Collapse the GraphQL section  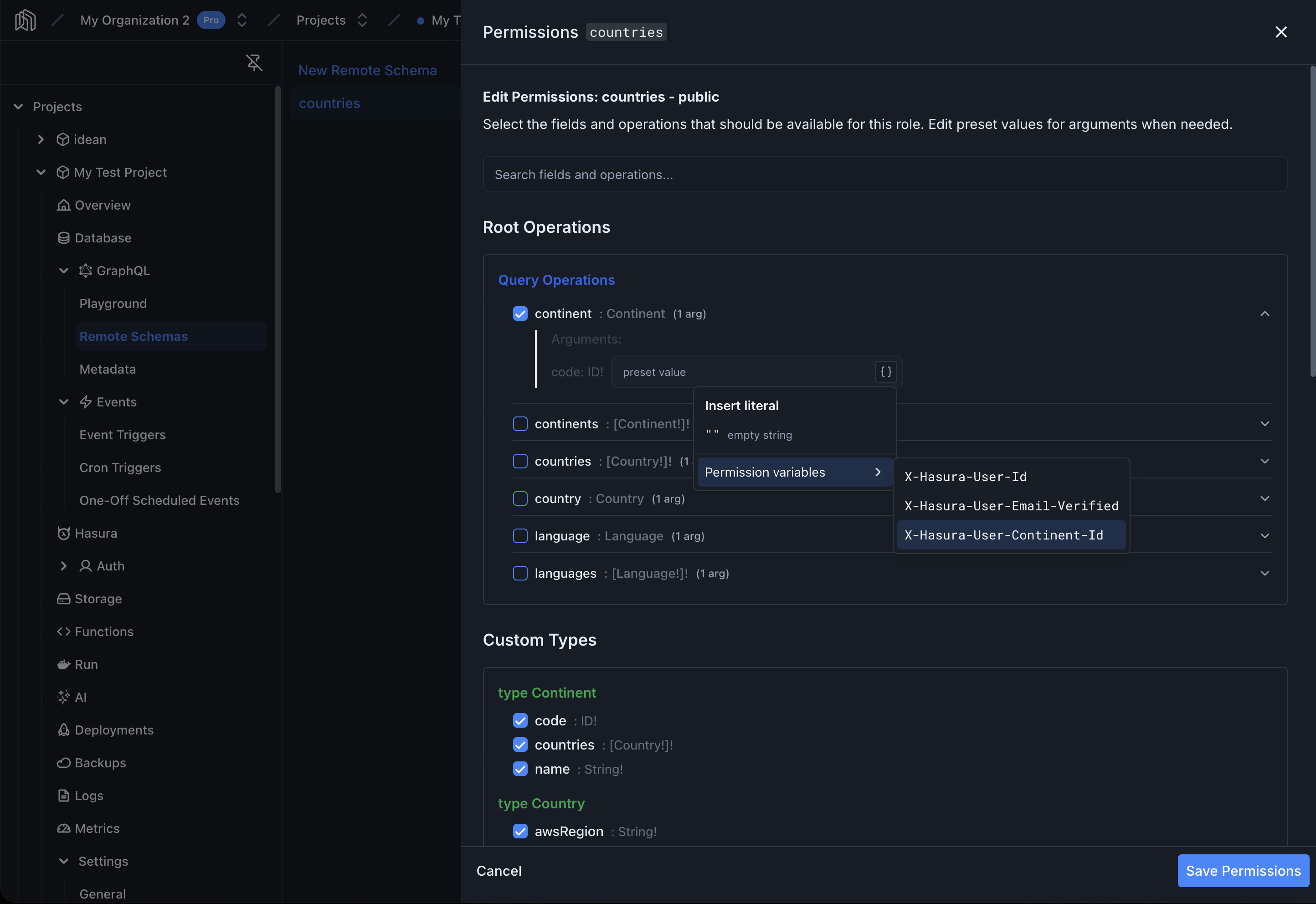[x=63, y=271]
